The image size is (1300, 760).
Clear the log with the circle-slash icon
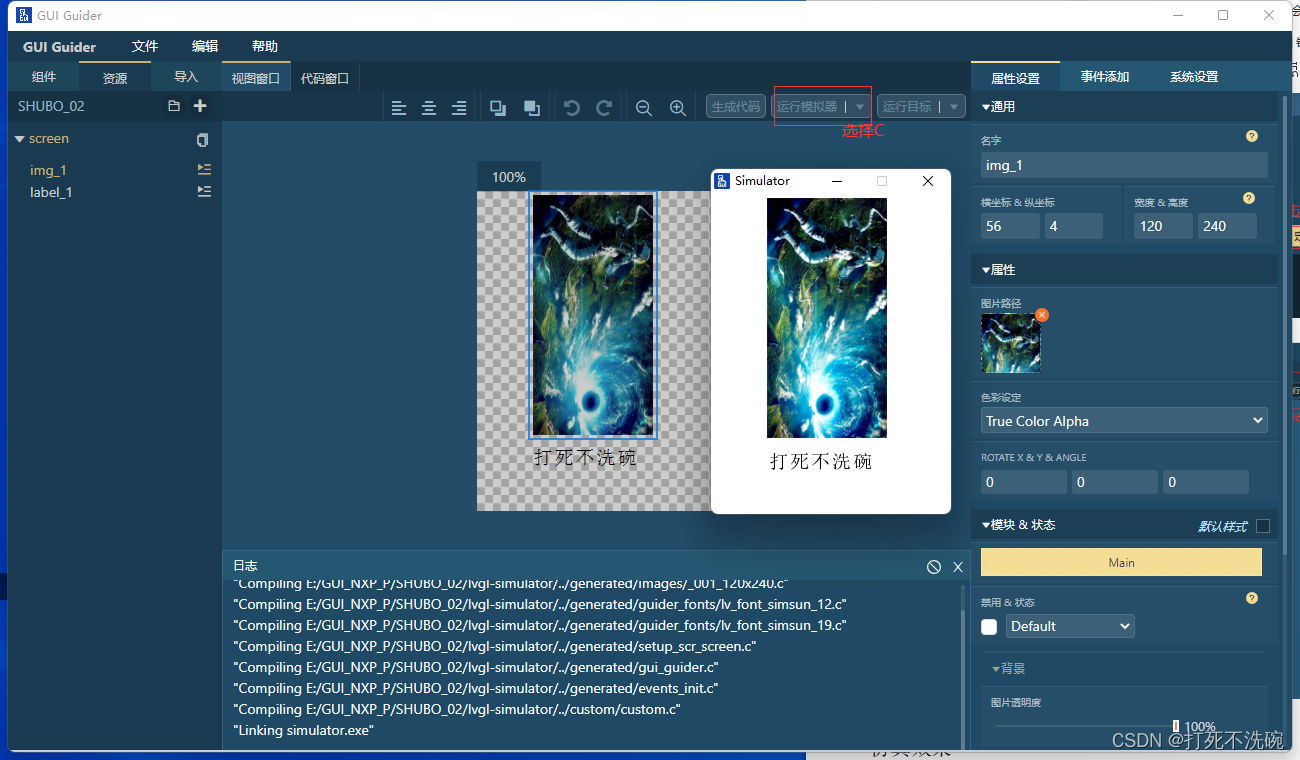coord(934,567)
